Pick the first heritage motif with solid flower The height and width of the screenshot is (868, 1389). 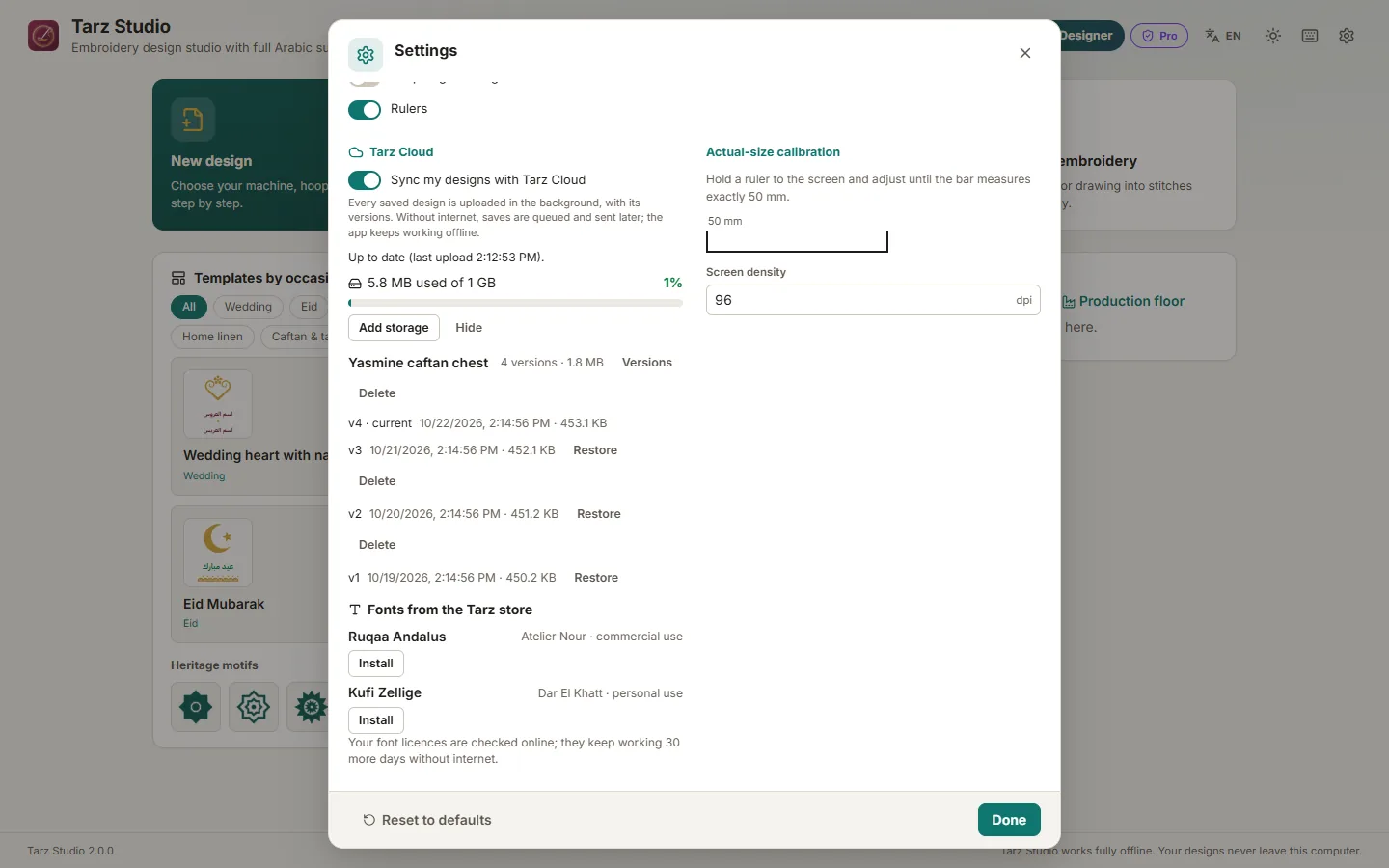[196, 707]
